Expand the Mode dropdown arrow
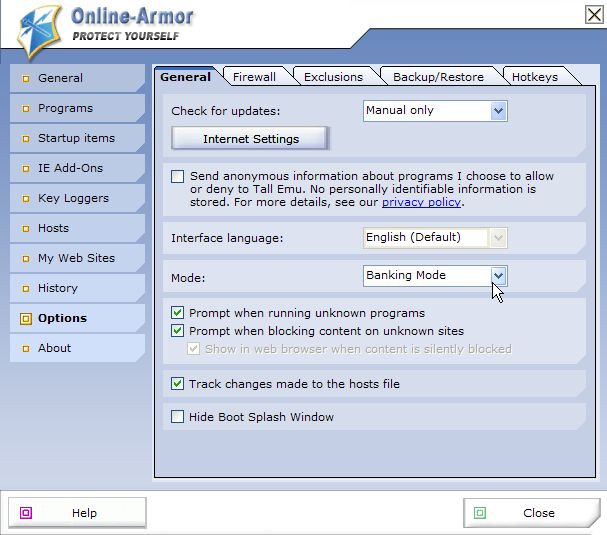Screen dimensions: 607x535 [x=499, y=276]
